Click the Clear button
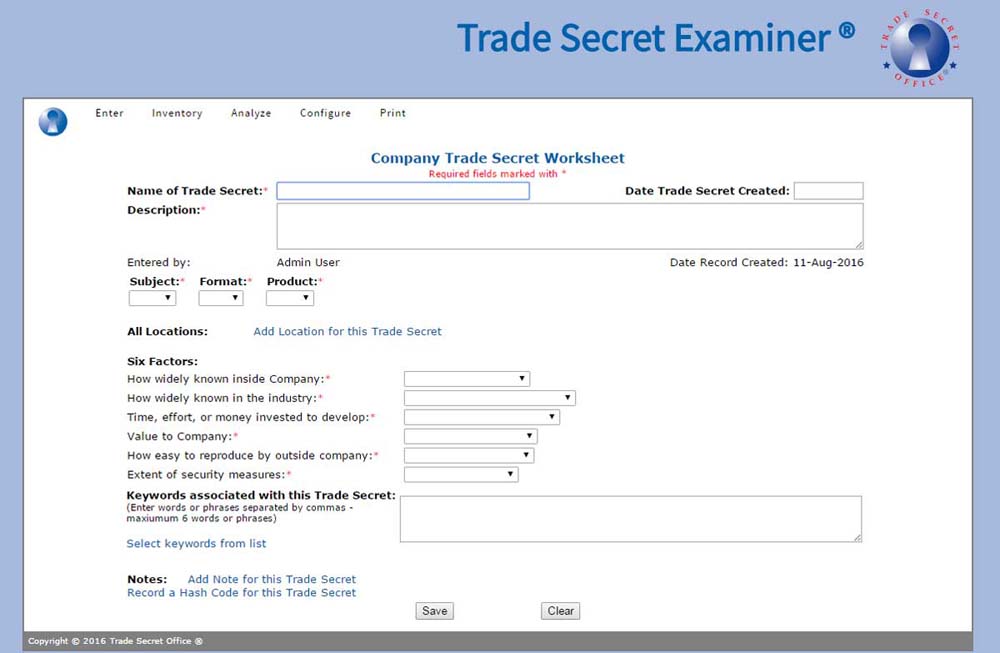The image size is (1000, 653). tap(561, 611)
